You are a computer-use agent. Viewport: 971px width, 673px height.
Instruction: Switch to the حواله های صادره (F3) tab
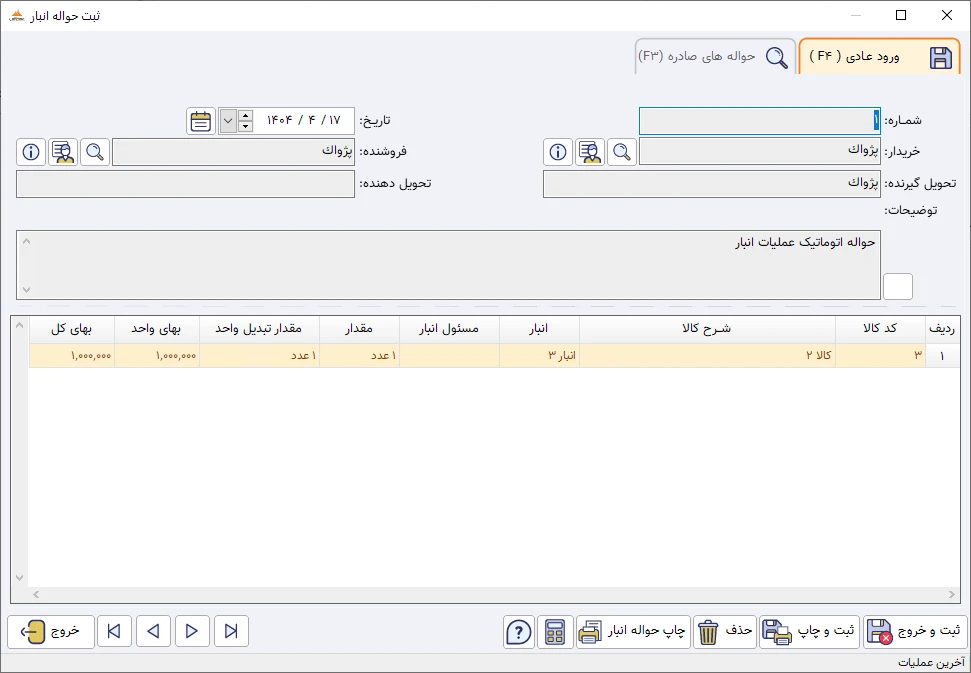(715, 57)
